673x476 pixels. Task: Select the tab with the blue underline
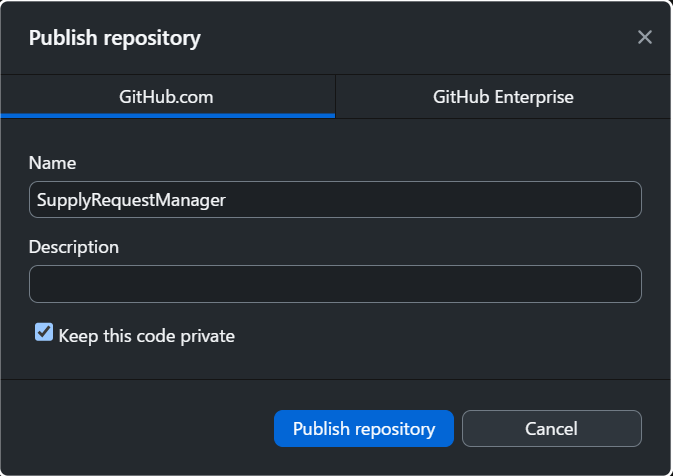(x=167, y=97)
